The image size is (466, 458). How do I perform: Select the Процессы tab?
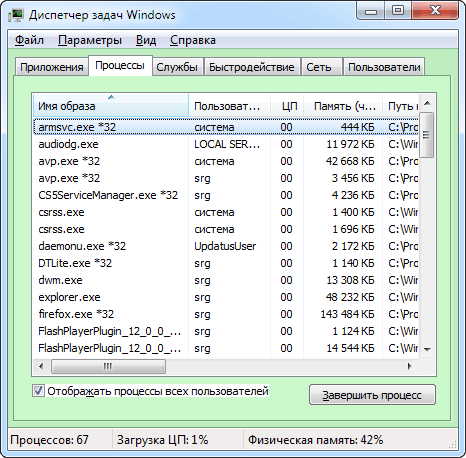(120, 66)
